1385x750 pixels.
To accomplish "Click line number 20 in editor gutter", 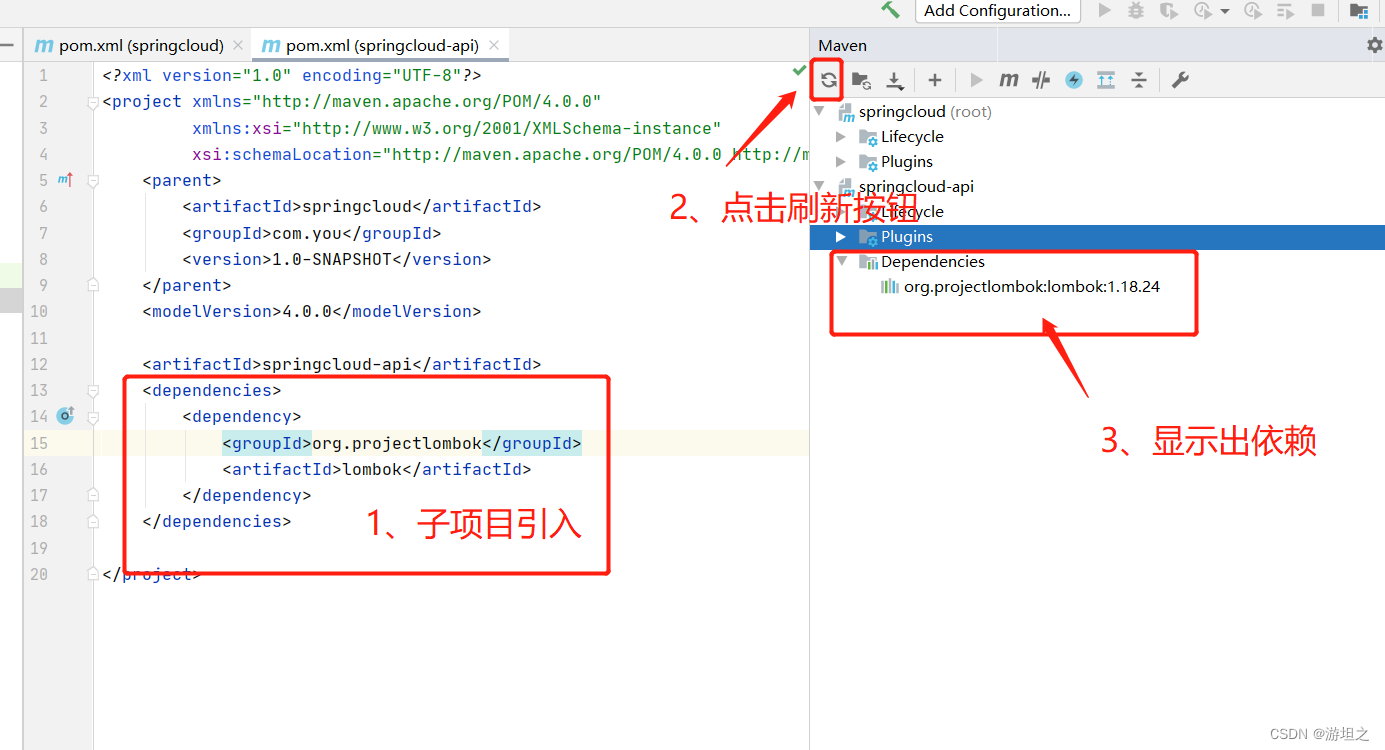I will 38,574.
